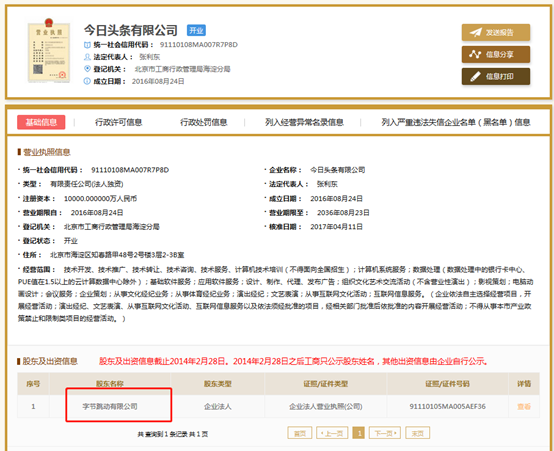
Task: Select page 1 in pagination
Action: coord(359,433)
